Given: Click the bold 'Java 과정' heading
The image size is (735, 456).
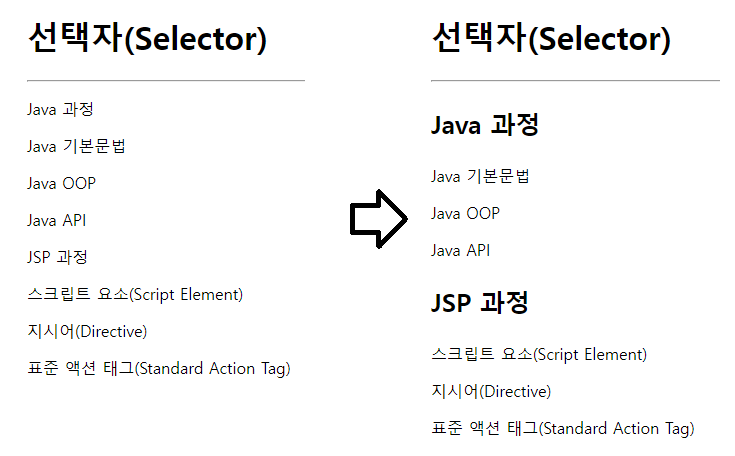Looking at the screenshot, I should click(485, 125).
